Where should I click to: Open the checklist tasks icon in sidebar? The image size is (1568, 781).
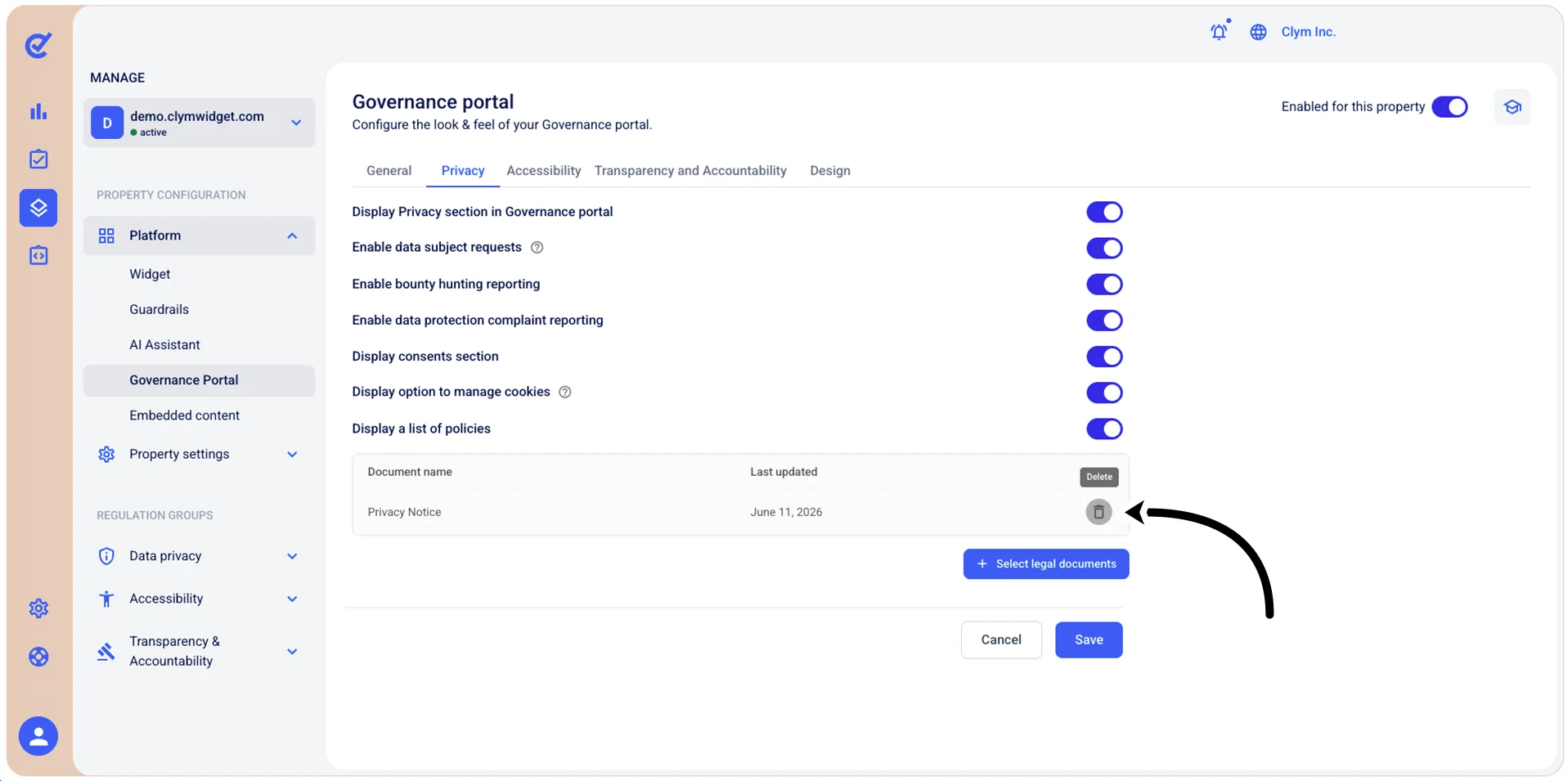click(x=38, y=159)
